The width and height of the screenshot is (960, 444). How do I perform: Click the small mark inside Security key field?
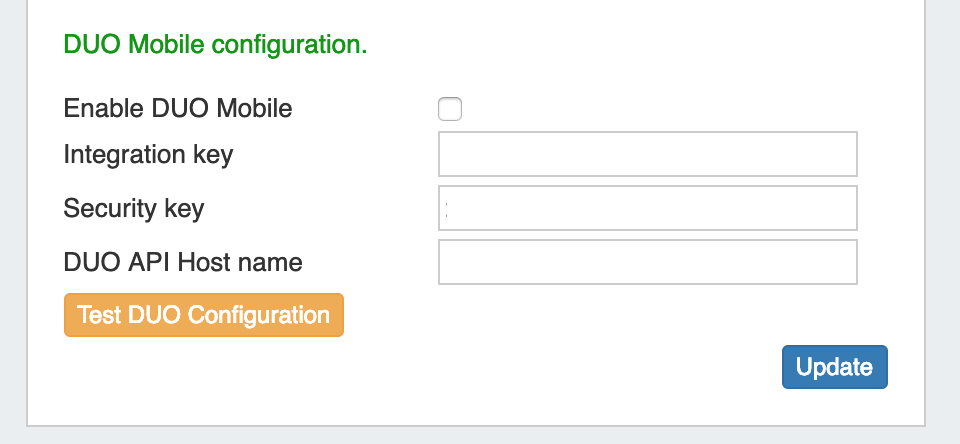pyautogui.click(x=446, y=209)
